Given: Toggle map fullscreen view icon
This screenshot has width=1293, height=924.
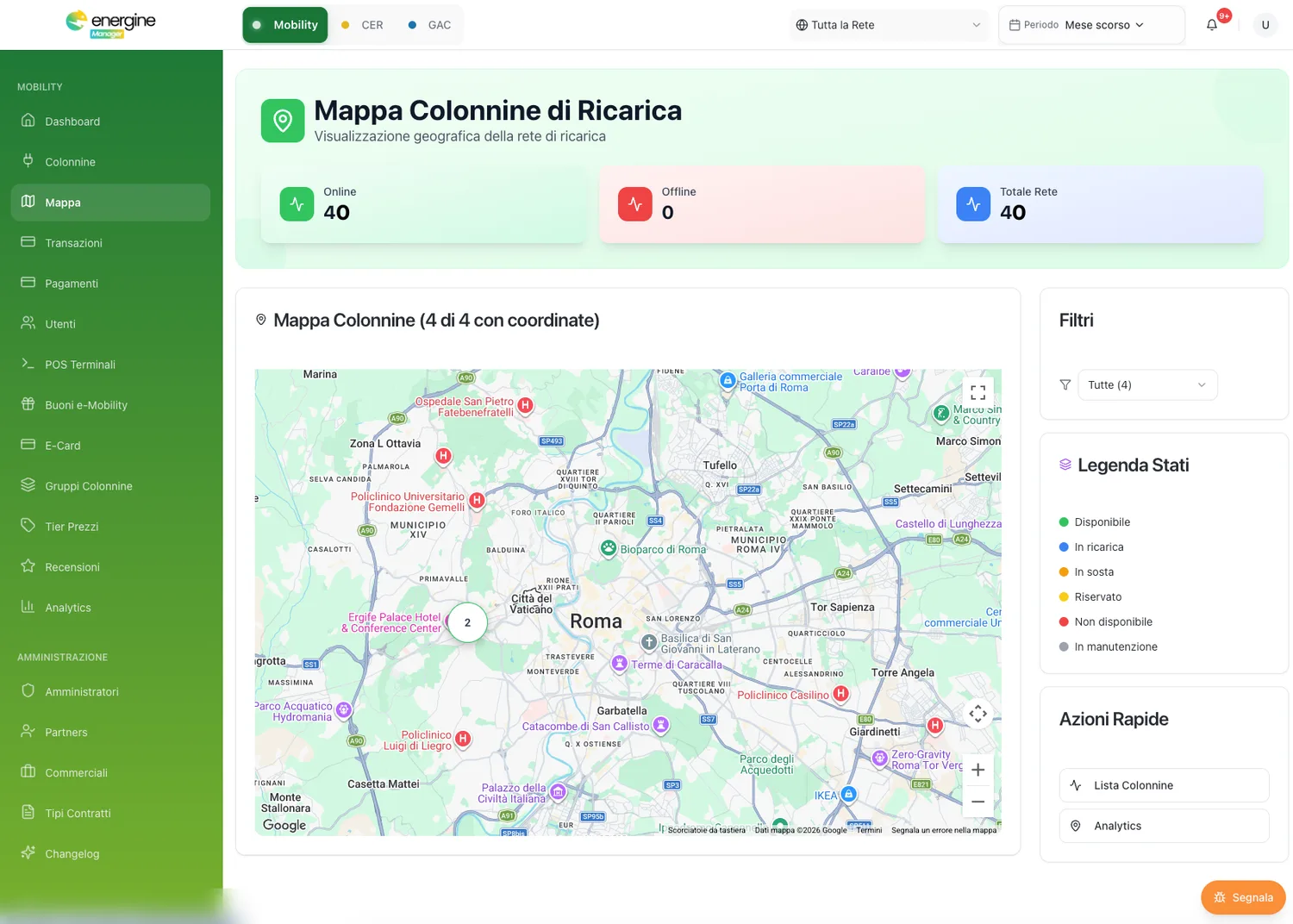Looking at the screenshot, I should click(x=978, y=392).
